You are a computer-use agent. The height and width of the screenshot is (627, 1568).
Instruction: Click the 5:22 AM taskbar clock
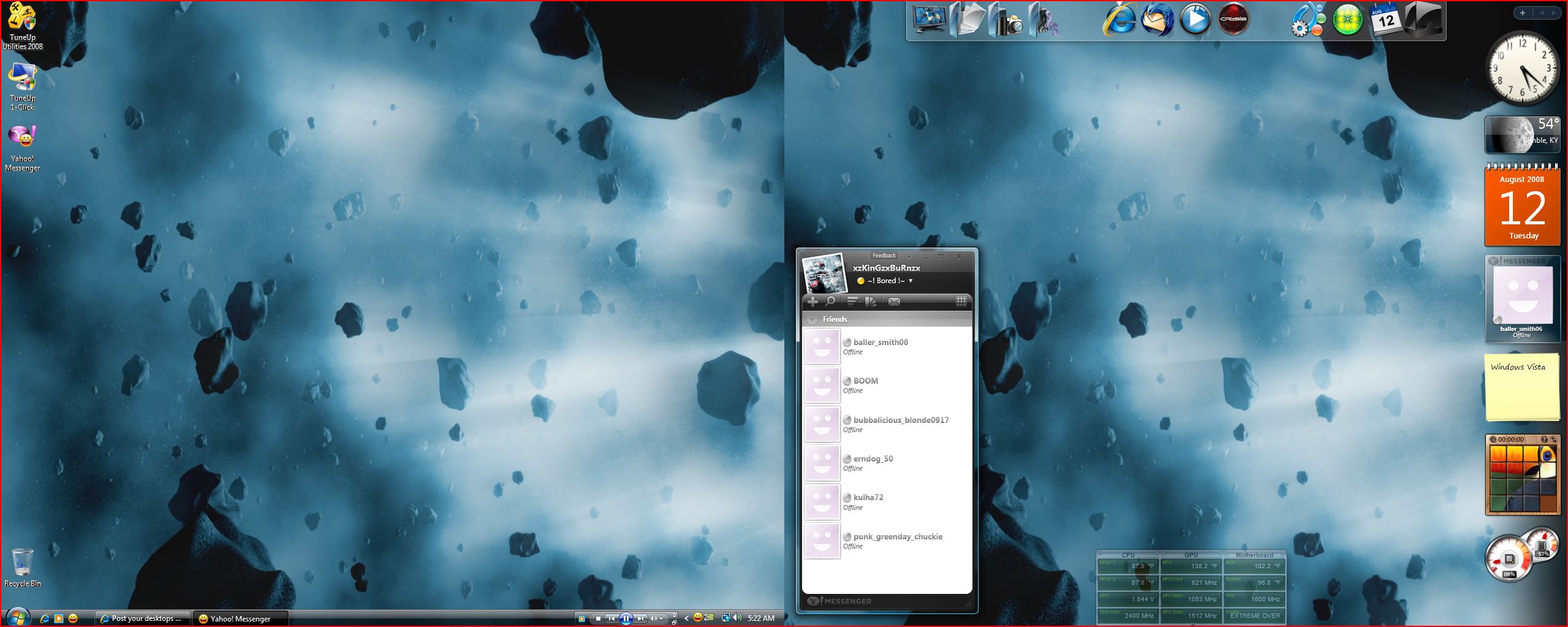761,618
